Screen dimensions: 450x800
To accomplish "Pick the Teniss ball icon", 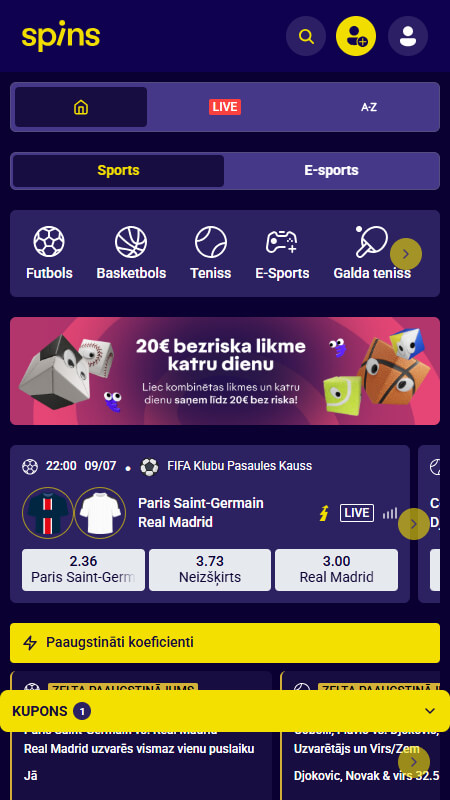I will point(211,242).
